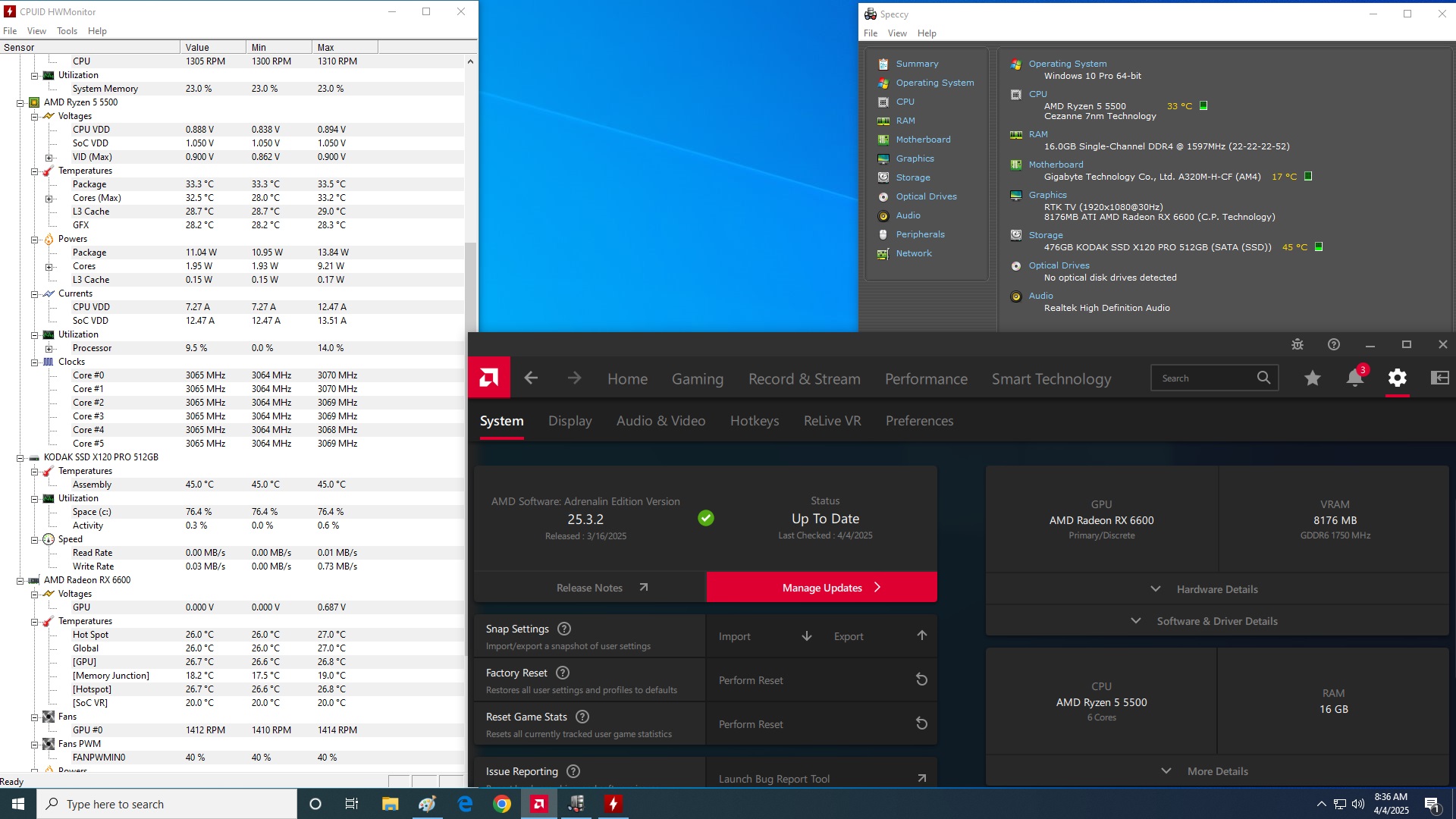Click the HWMonitor vertical scrollbar up arrow
Image resolution: width=1456 pixels, height=819 pixels.
[470, 61]
